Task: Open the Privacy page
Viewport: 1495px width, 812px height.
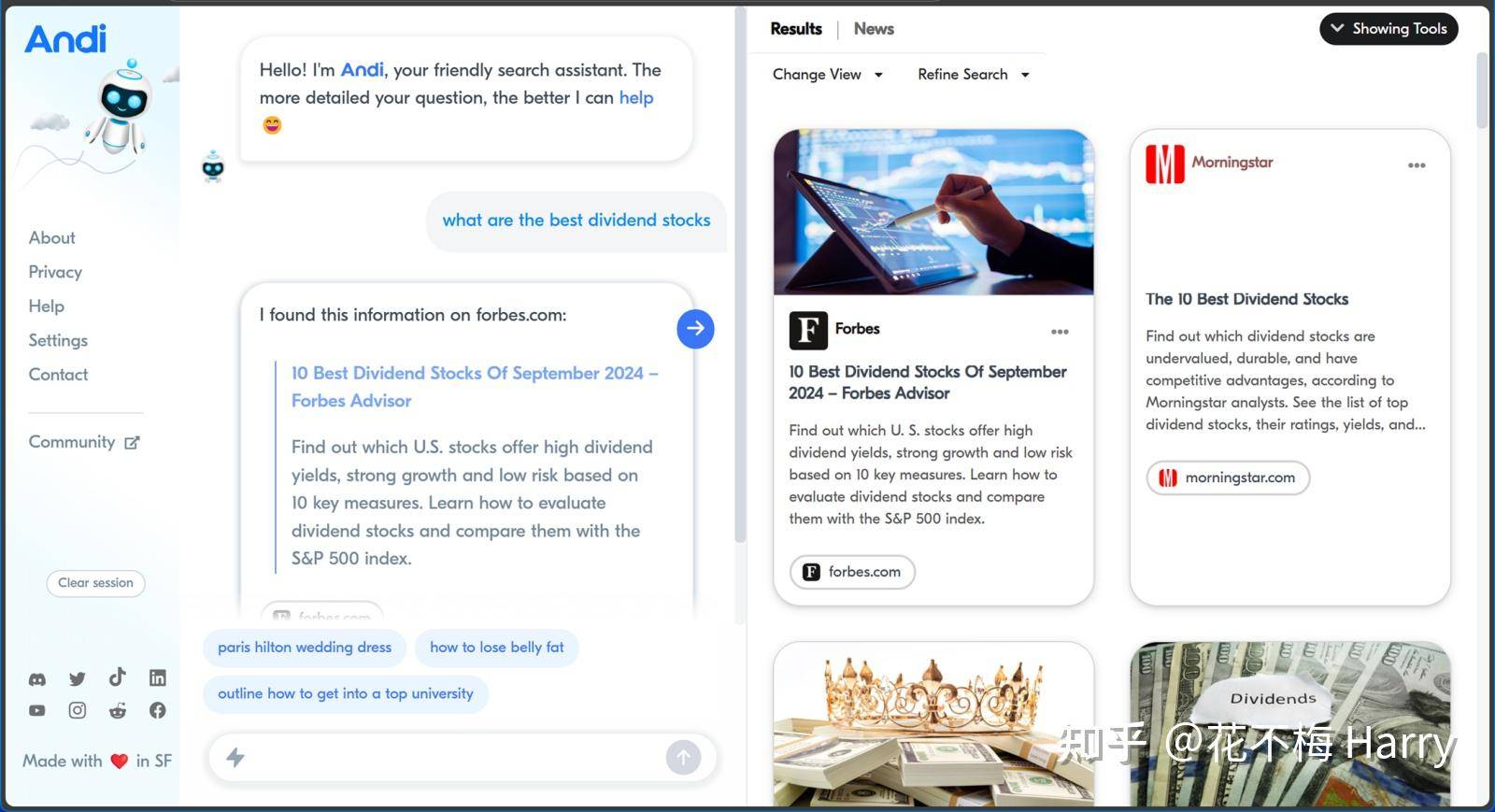Action: click(x=55, y=272)
